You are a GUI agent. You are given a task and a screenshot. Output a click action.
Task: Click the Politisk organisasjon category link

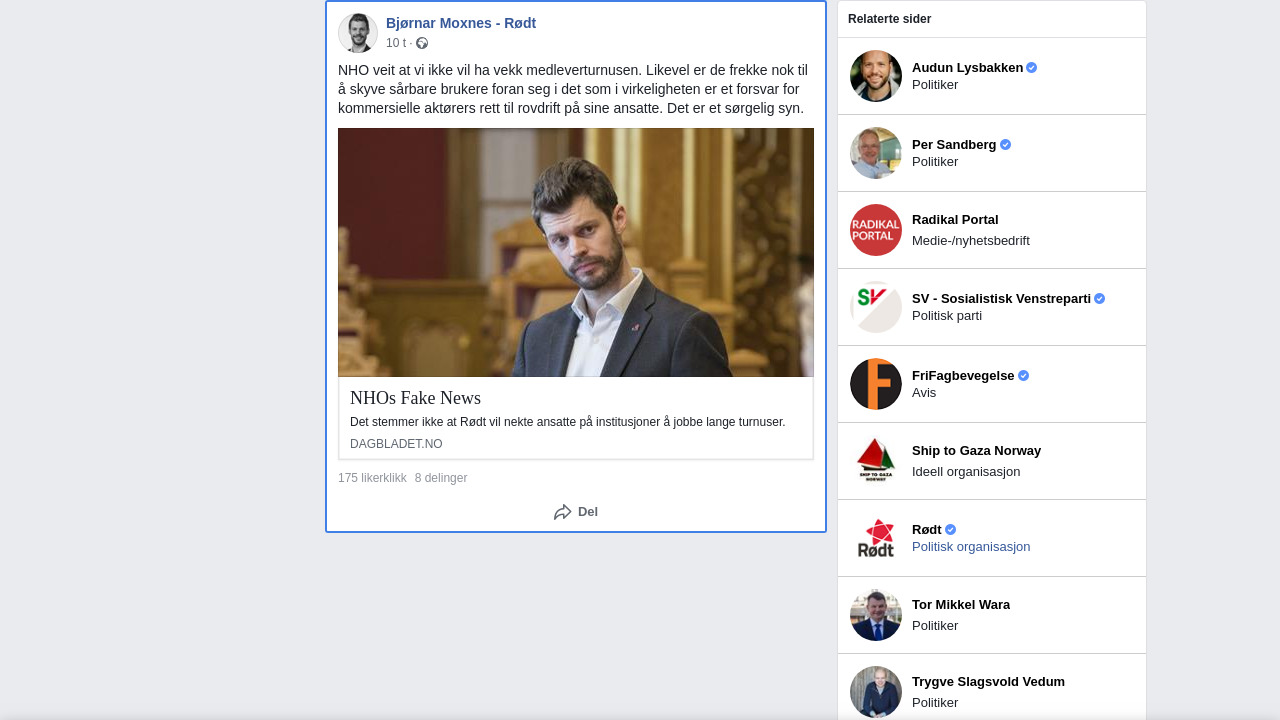[971, 547]
